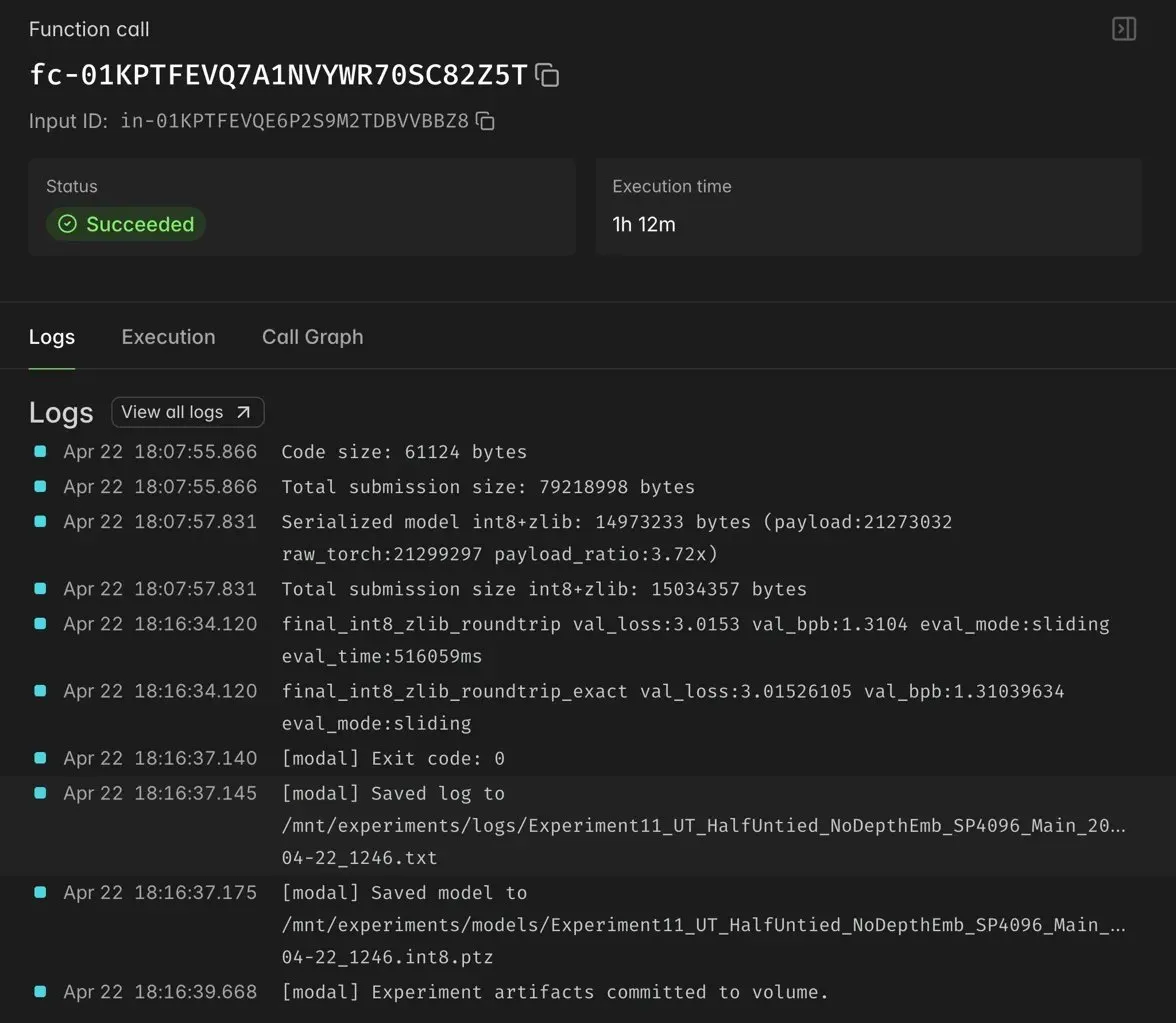Viewport: 1176px width, 1023px height.
Task: Click the Status label
Action: click(72, 186)
